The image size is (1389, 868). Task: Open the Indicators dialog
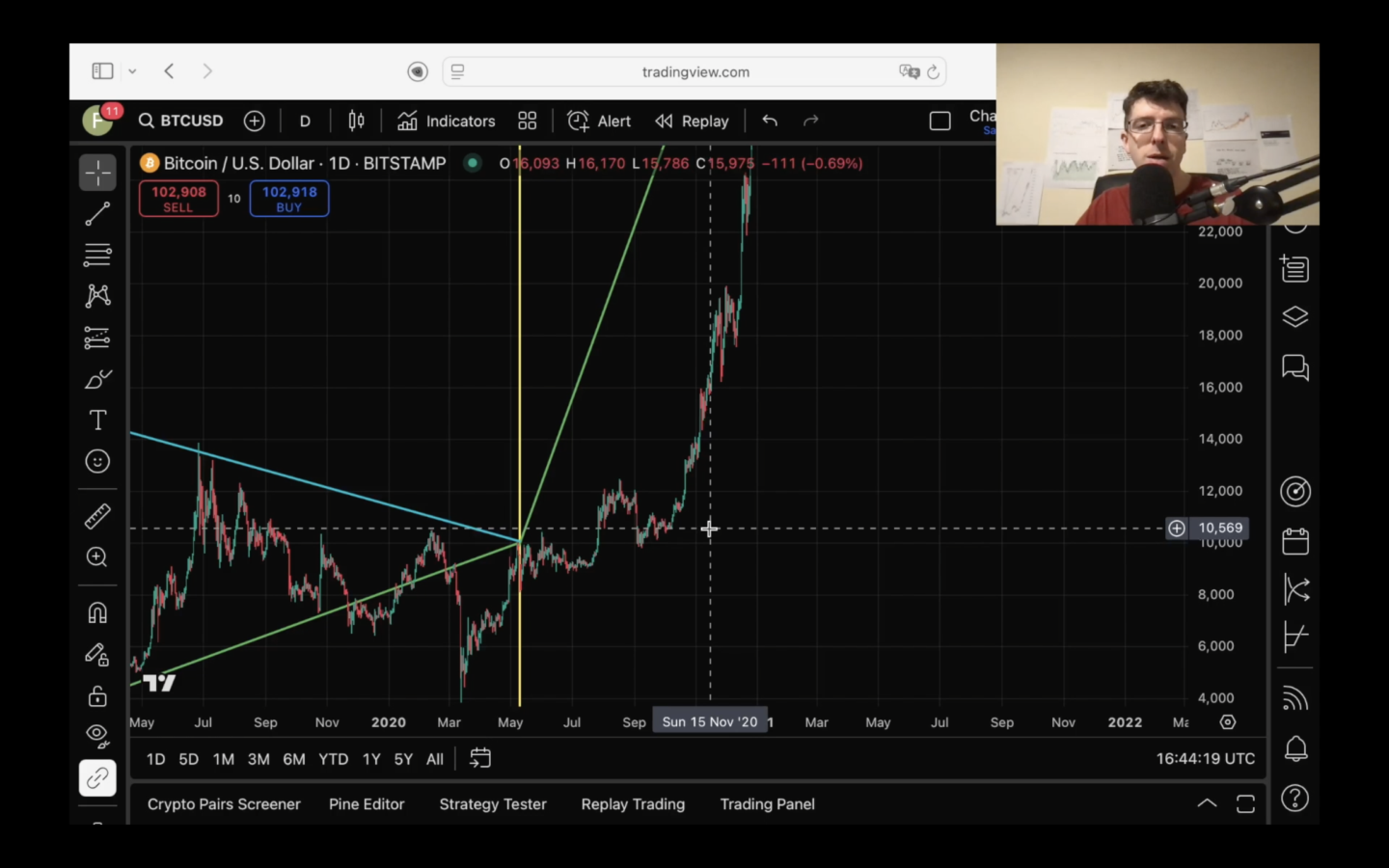pyautogui.click(x=447, y=121)
